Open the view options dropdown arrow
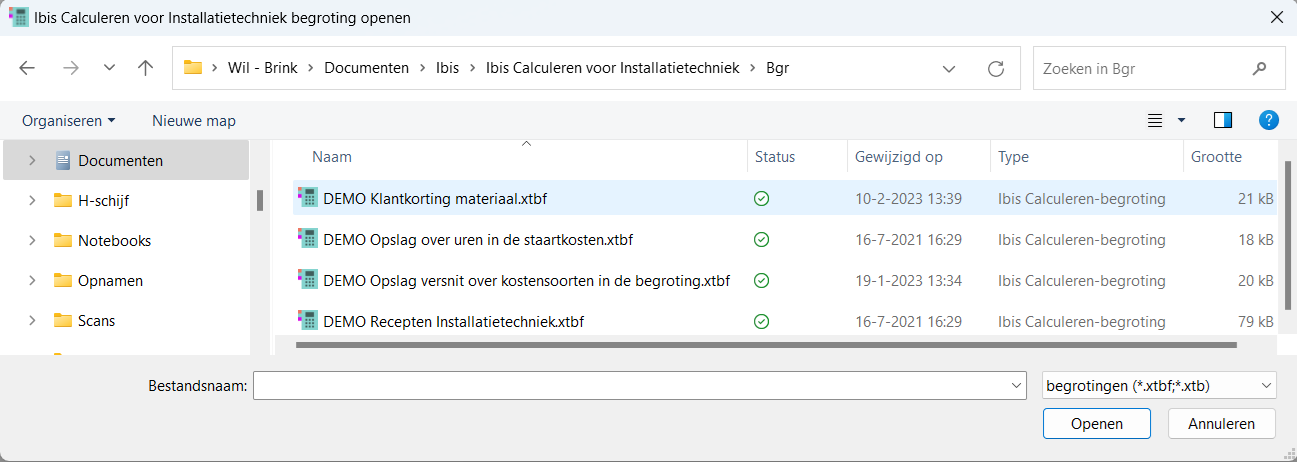This screenshot has width=1297, height=462. (1181, 120)
